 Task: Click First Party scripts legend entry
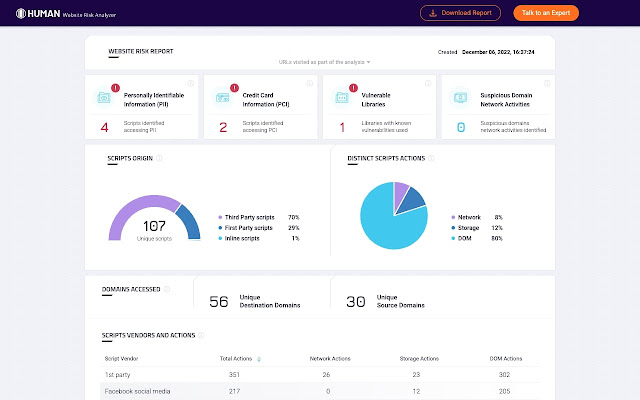(x=259, y=228)
